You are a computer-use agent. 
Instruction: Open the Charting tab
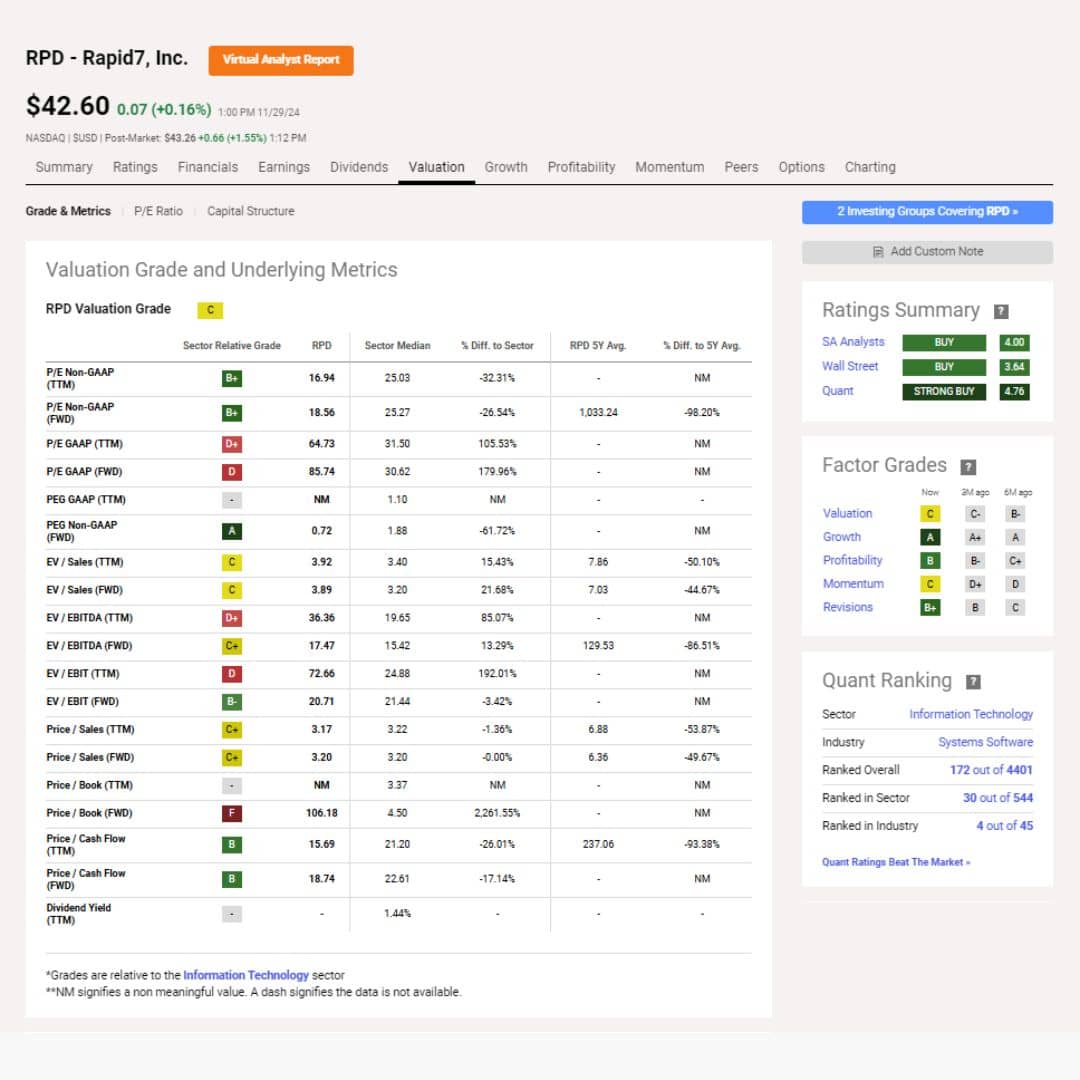[870, 167]
